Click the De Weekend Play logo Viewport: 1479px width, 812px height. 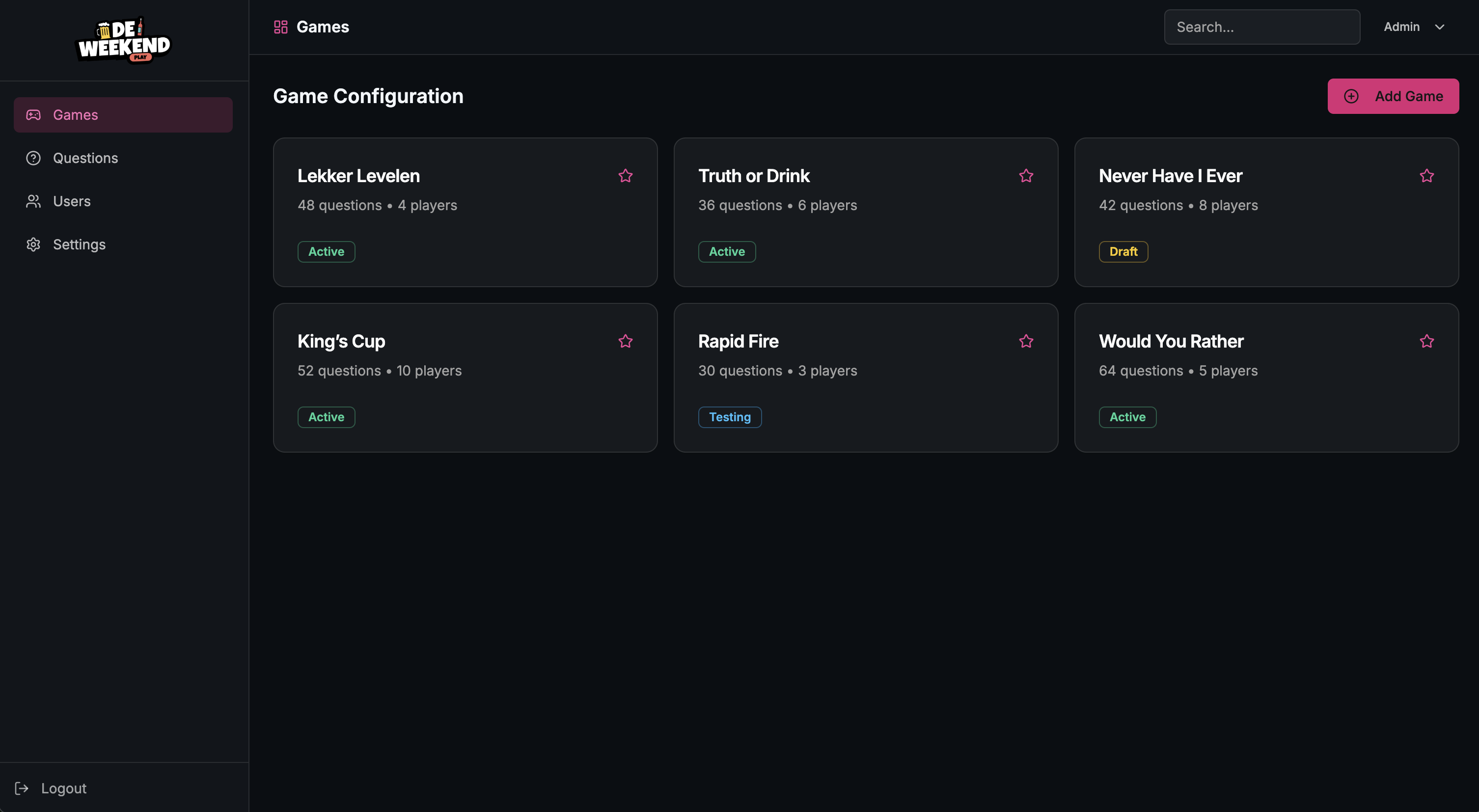(x=123, y=40)
